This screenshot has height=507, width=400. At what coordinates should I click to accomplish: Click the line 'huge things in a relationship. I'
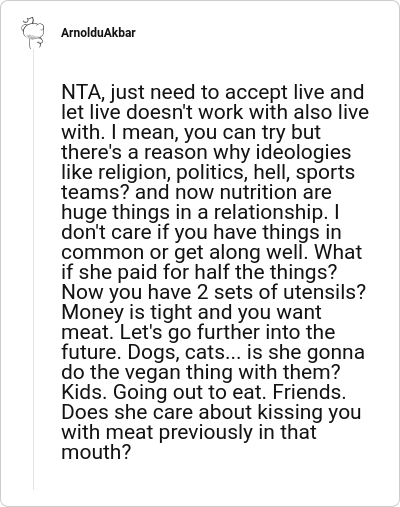200,212
